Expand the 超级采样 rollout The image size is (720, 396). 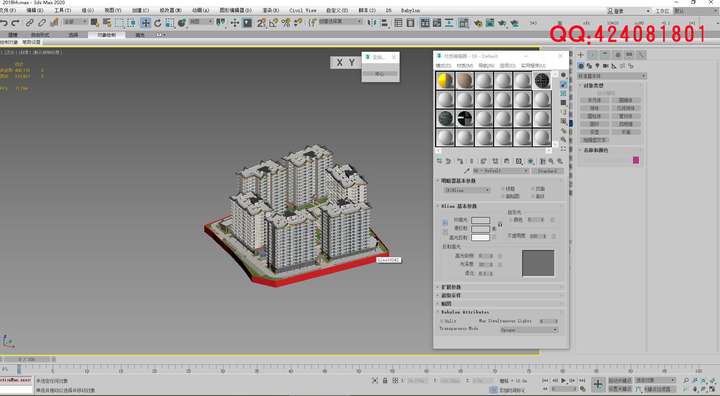click(501, 295)
